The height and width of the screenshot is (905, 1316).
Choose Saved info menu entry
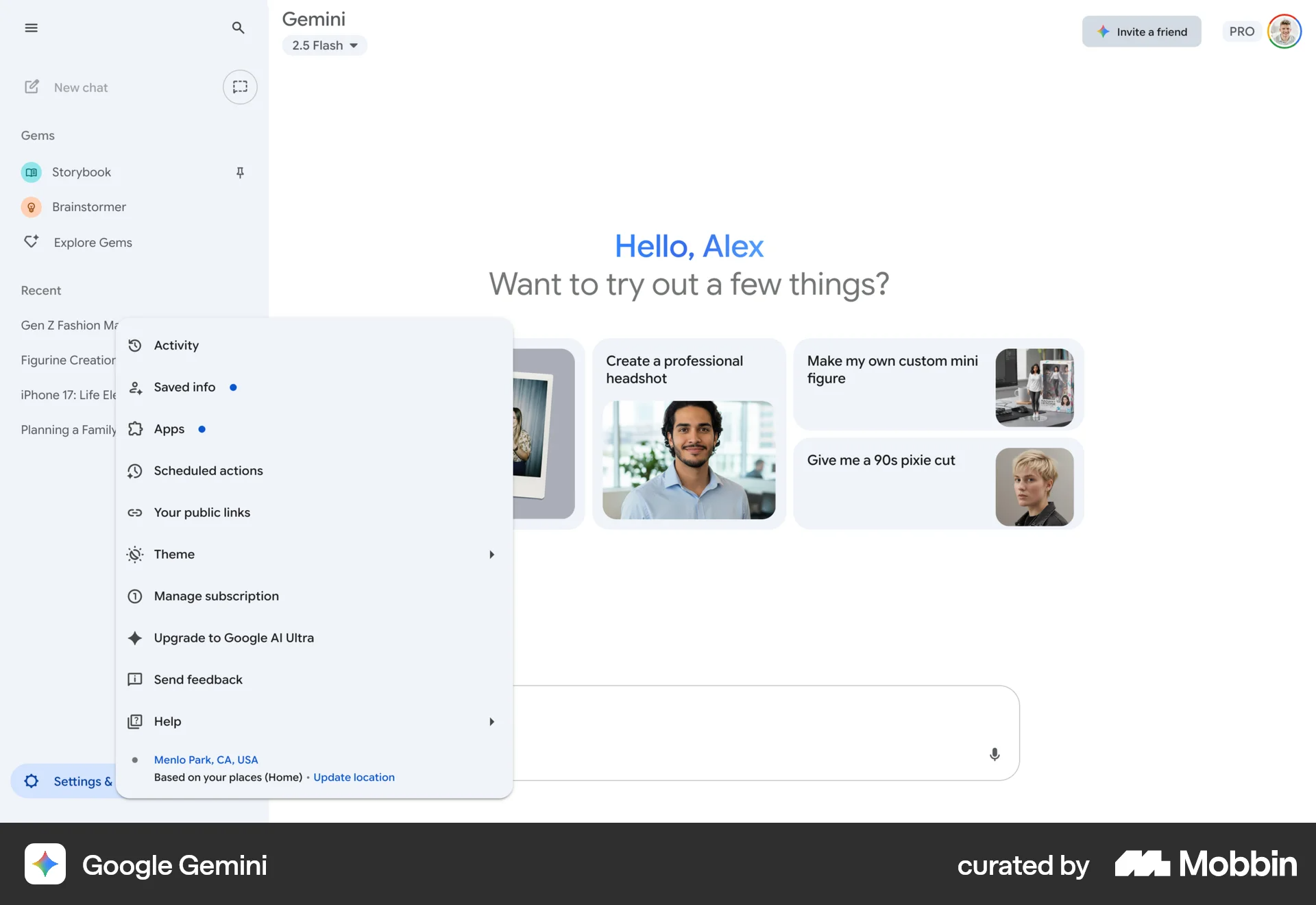pos(184,387)
